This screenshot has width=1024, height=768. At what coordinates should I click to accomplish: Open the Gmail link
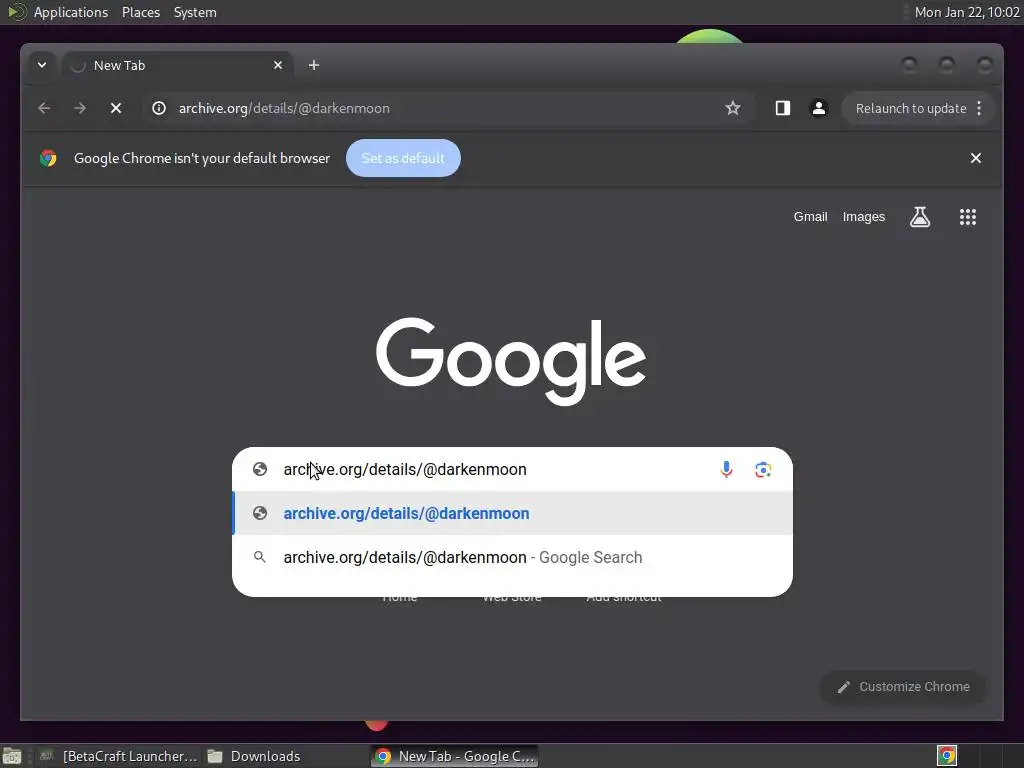coord(810,217)
